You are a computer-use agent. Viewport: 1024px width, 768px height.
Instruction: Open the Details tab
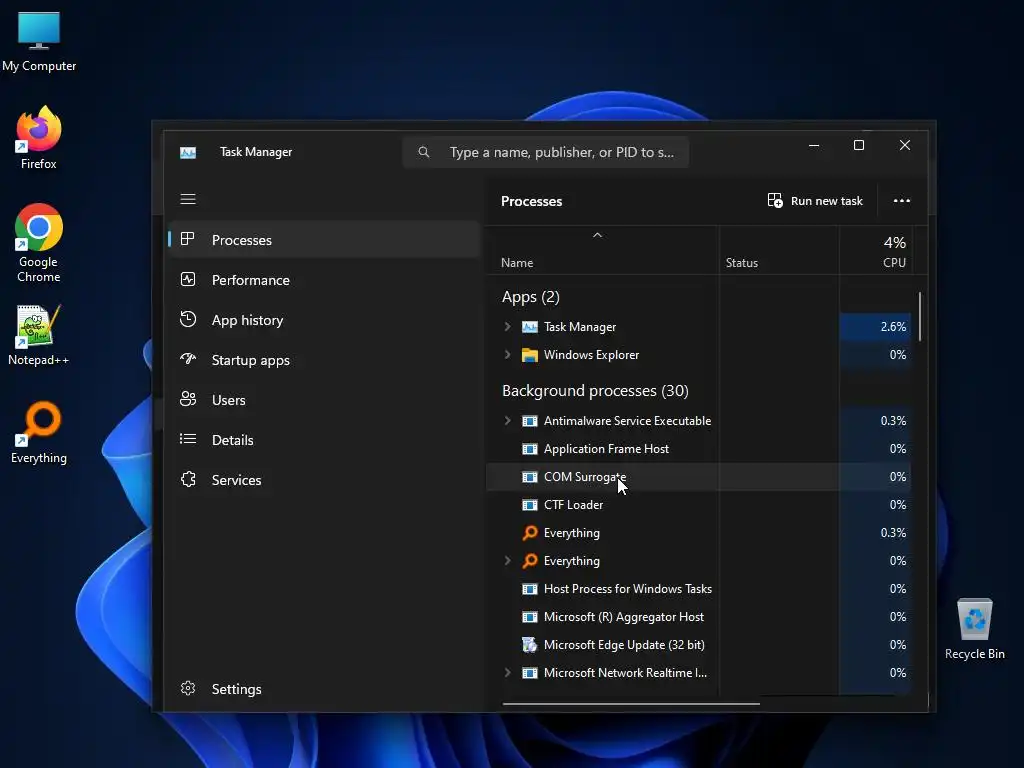pos(325,440)
